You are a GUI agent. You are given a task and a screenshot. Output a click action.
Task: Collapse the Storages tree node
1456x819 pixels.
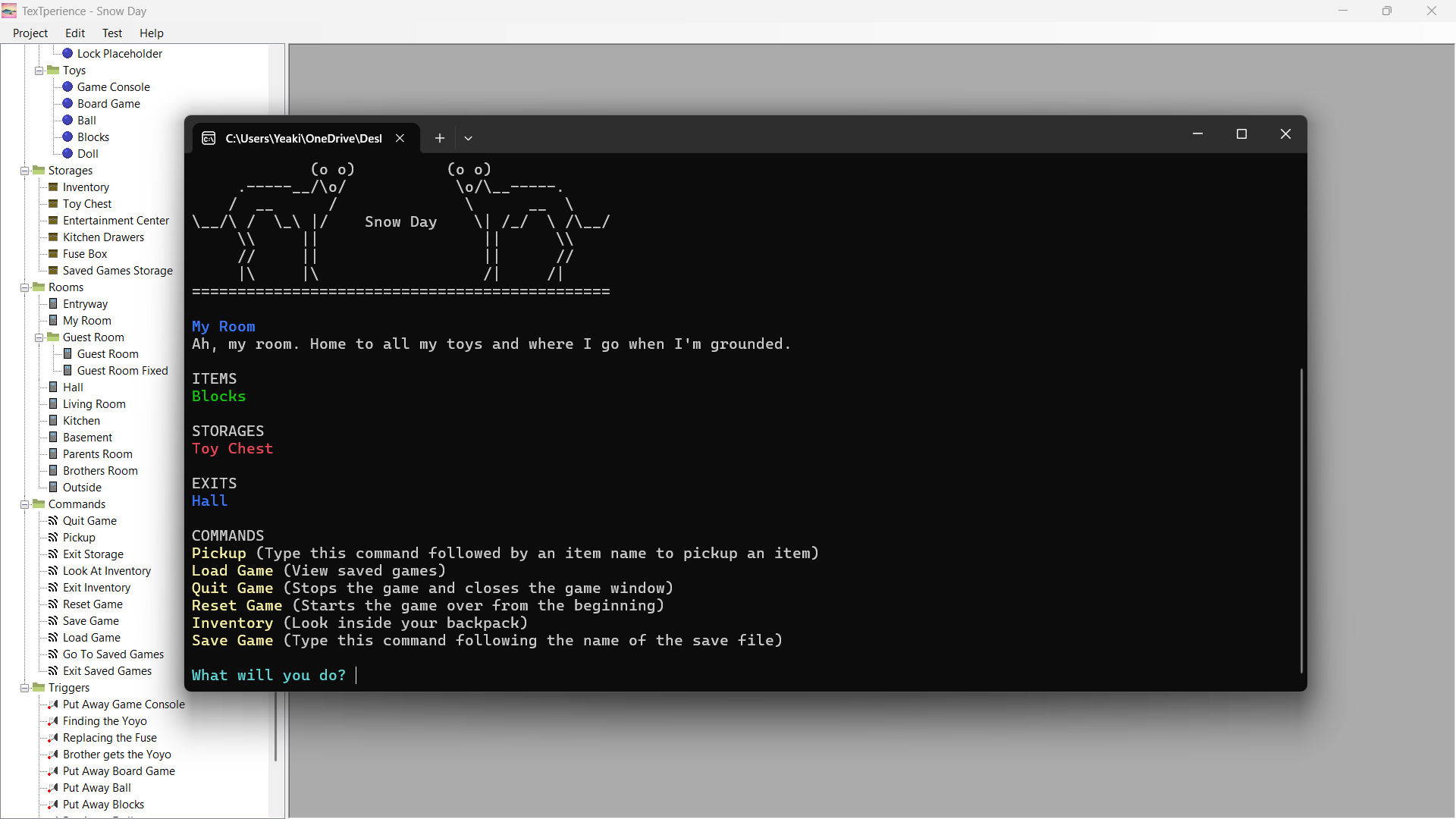click(24, 171)
